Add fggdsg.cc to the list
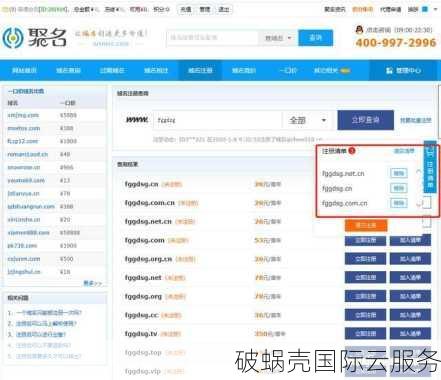Viewport: 441px width, 380px height. 410,315
